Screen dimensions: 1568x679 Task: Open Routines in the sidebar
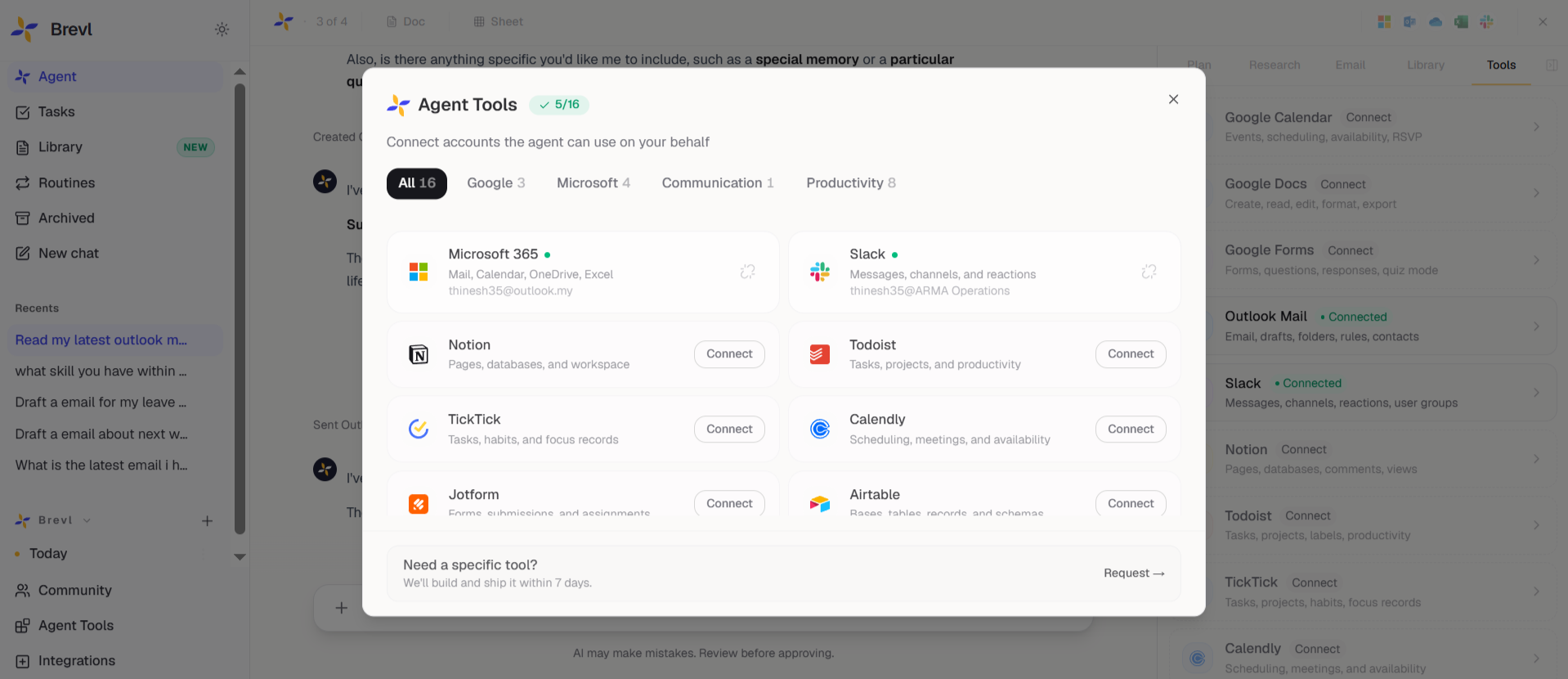point(115,182)
